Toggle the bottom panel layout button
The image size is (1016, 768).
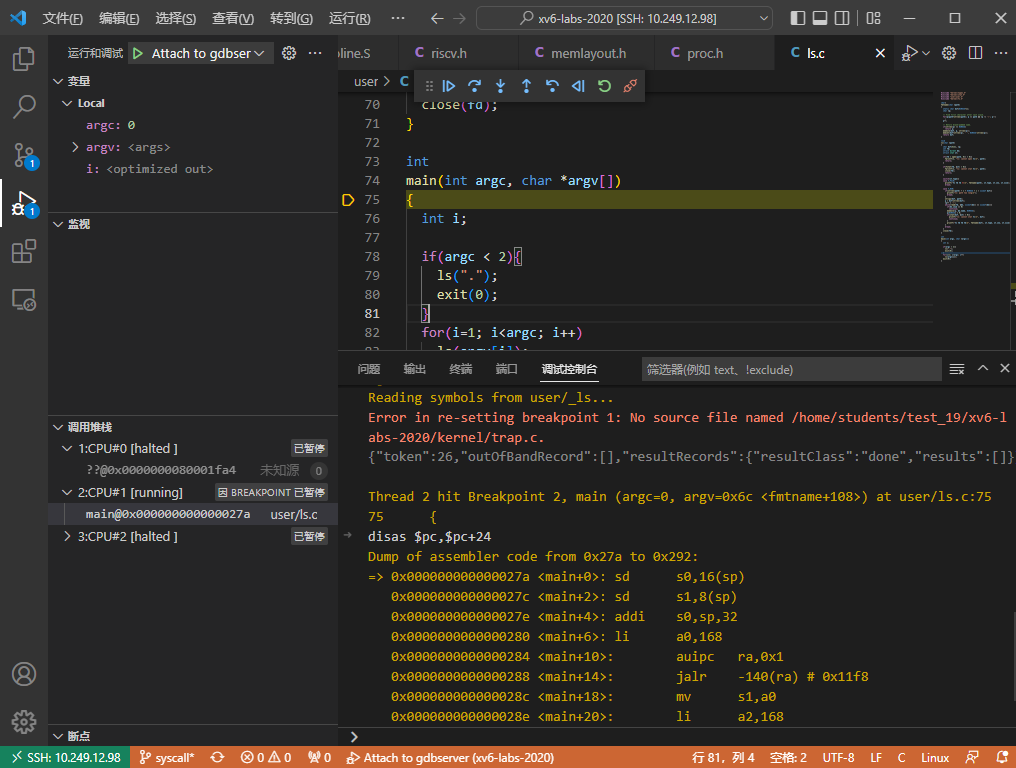pyautogui.click(x=821, y=18)
